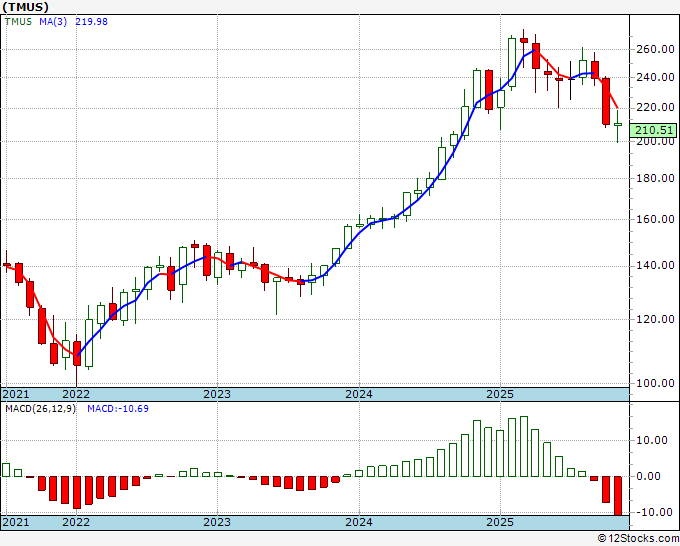Click 2023 on the MACD timeline

point(217,522)
